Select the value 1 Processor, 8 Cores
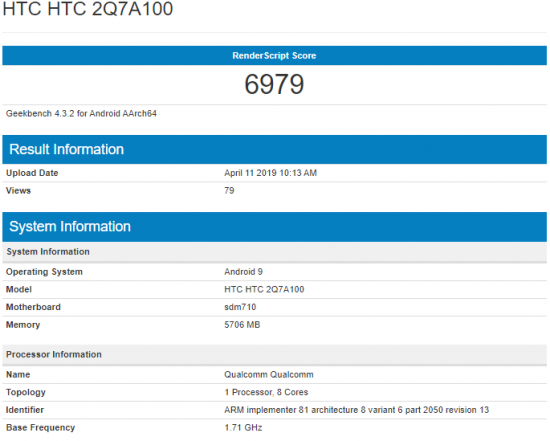The width and height of the screenshot is (550, 441). point(266,392)
